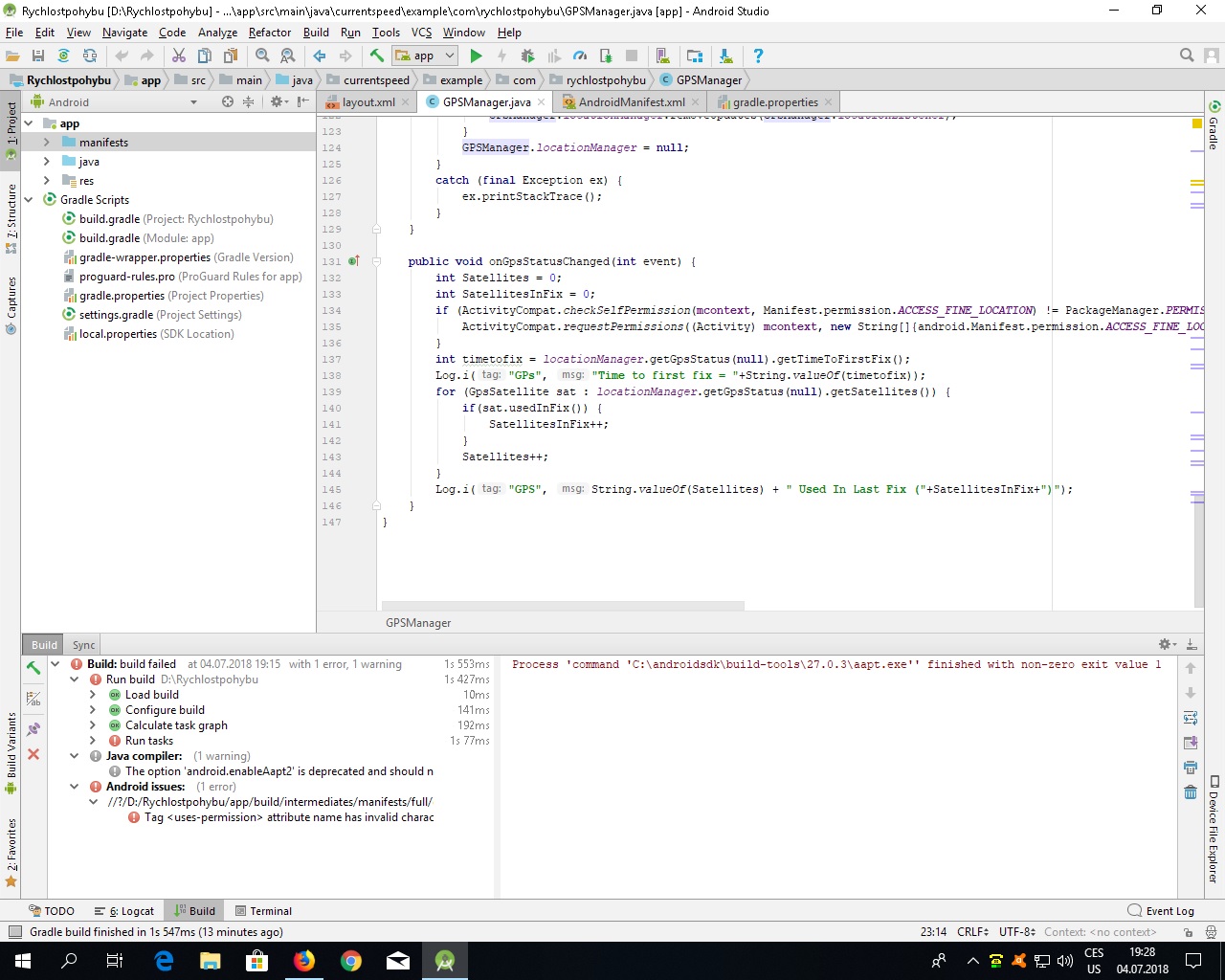Expand the manifests folder in project tree
This screenshot has height=980, width=1225.
(x=46, y=143)
